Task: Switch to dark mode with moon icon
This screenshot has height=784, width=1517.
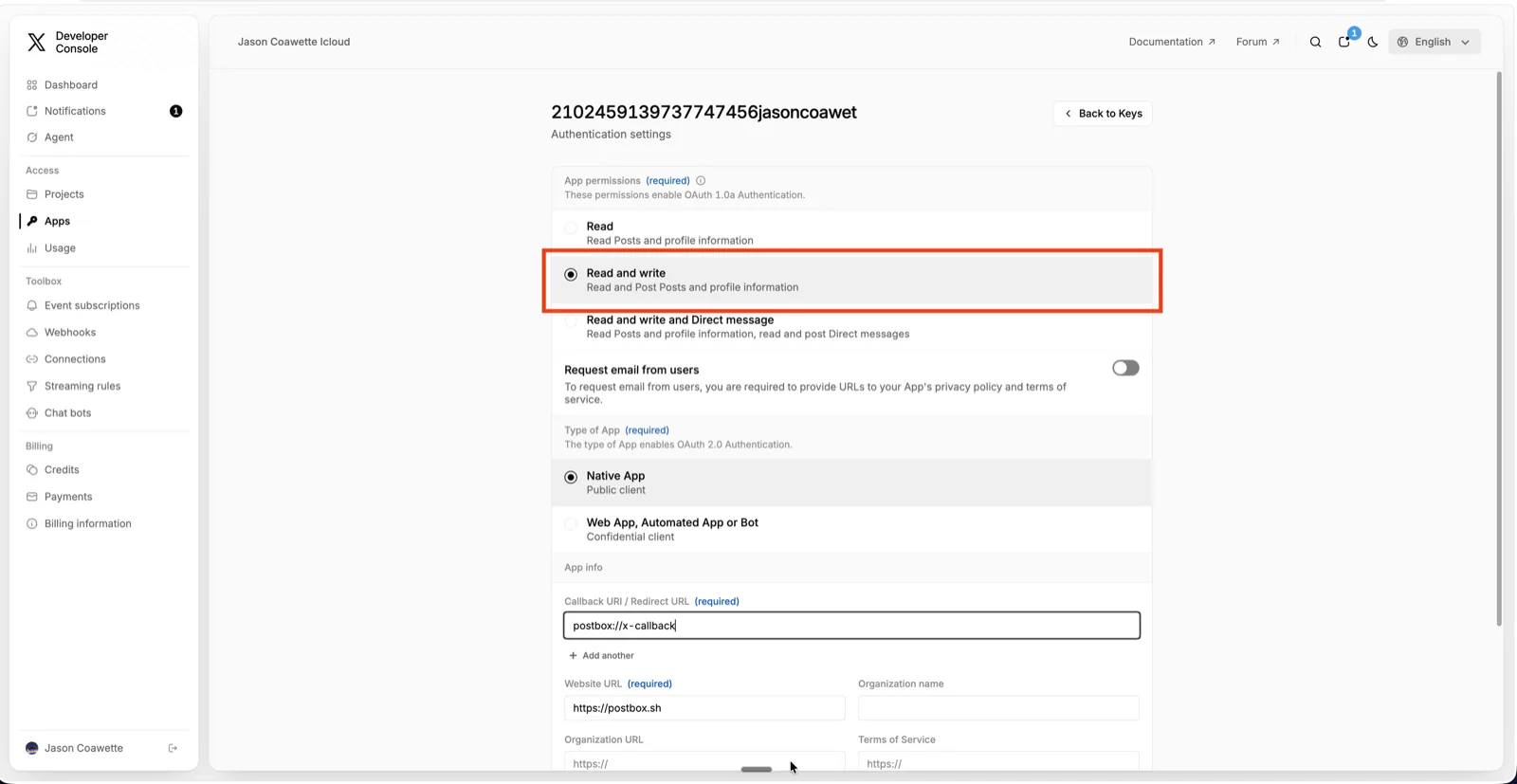Action: [x=1373, y=42]
